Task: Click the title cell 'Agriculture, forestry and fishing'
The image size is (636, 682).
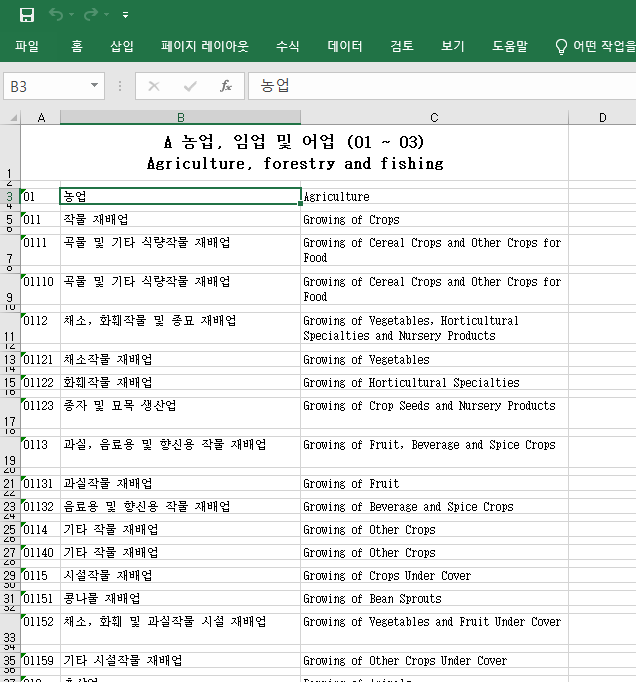Action: tap(295, 153)
